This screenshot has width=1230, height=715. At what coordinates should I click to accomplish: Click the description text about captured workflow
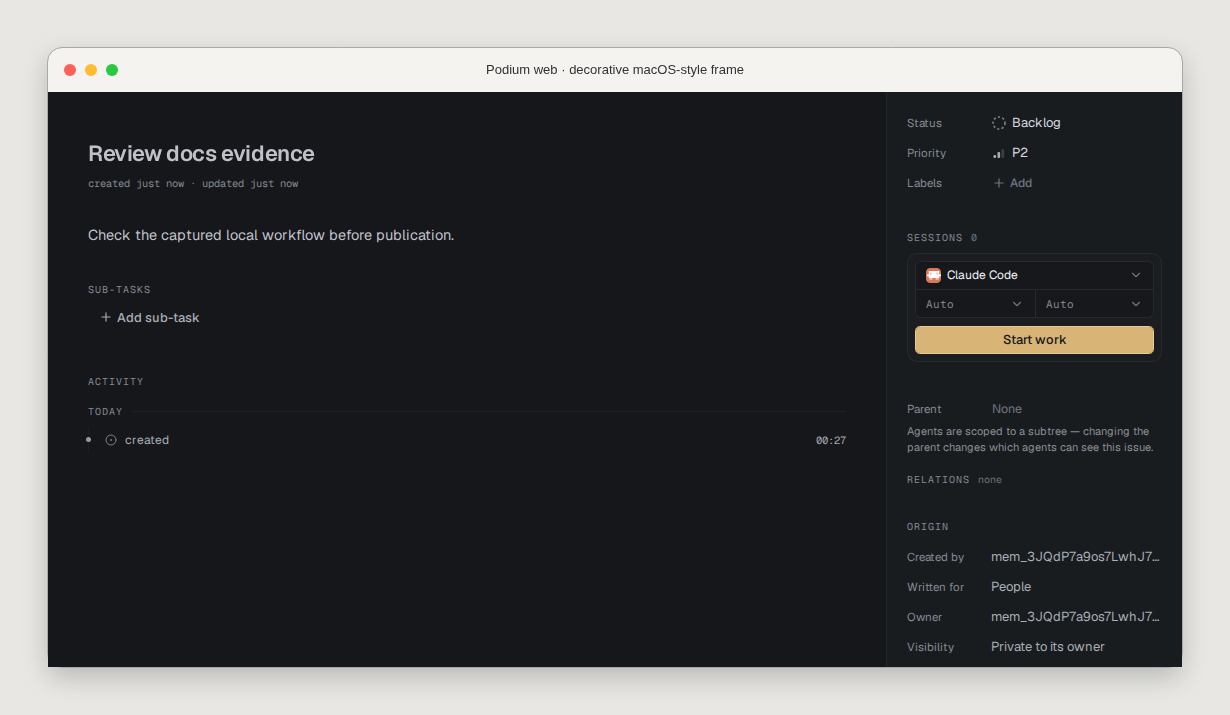tap(271, 235)
